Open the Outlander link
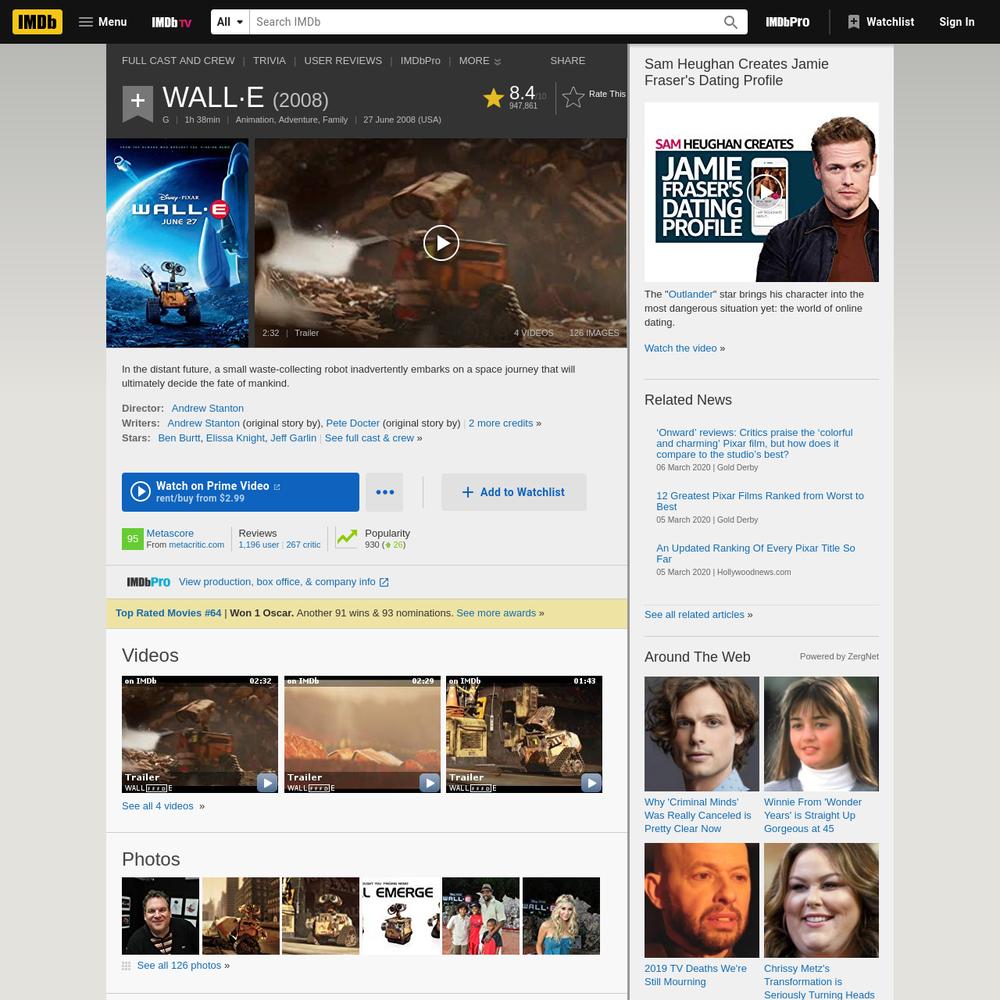 (691, 294)
